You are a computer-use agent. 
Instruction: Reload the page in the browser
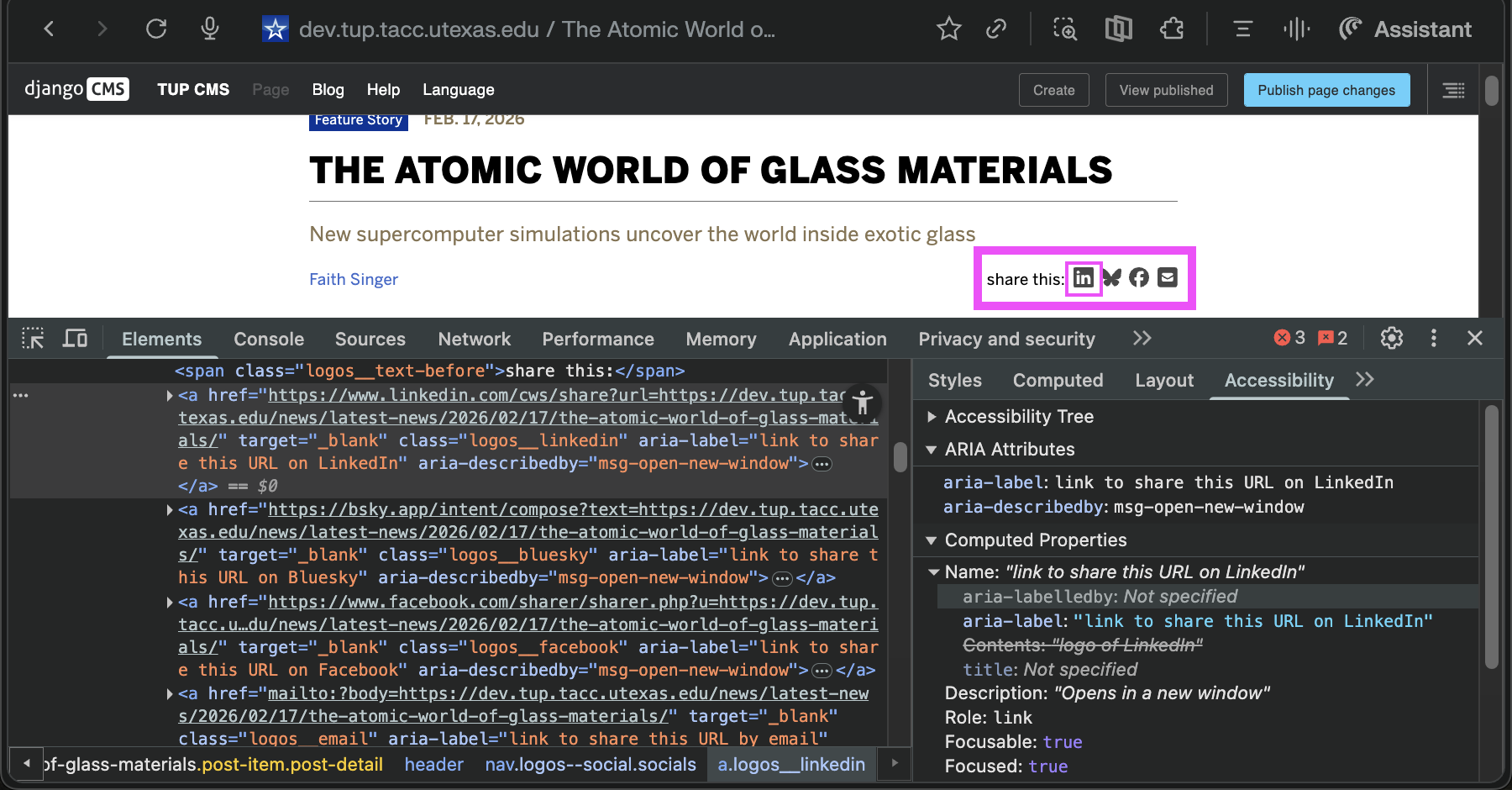(x=156, y=29)
